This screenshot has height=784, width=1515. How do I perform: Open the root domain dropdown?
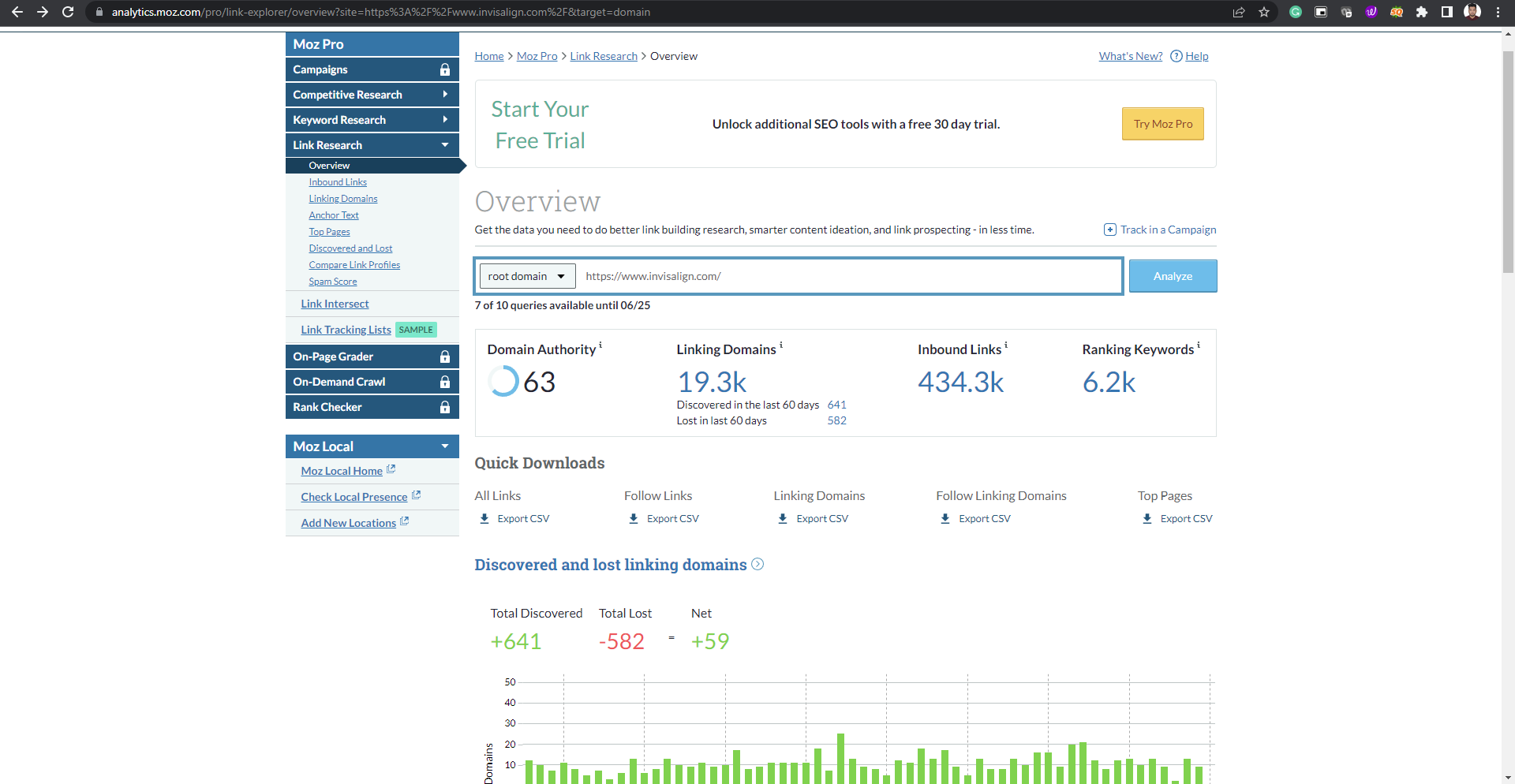[527, 276]
